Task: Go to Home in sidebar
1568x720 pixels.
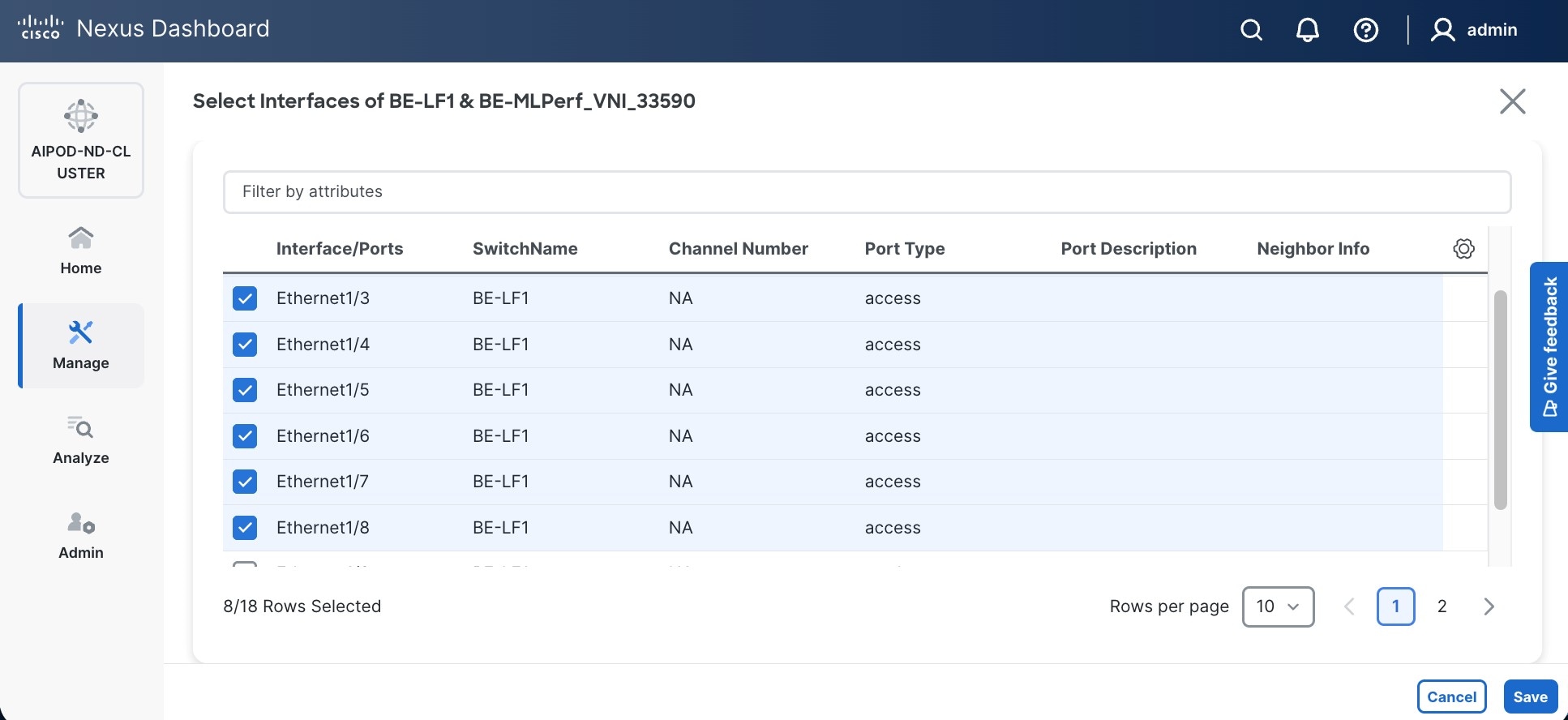Action: 81,251
